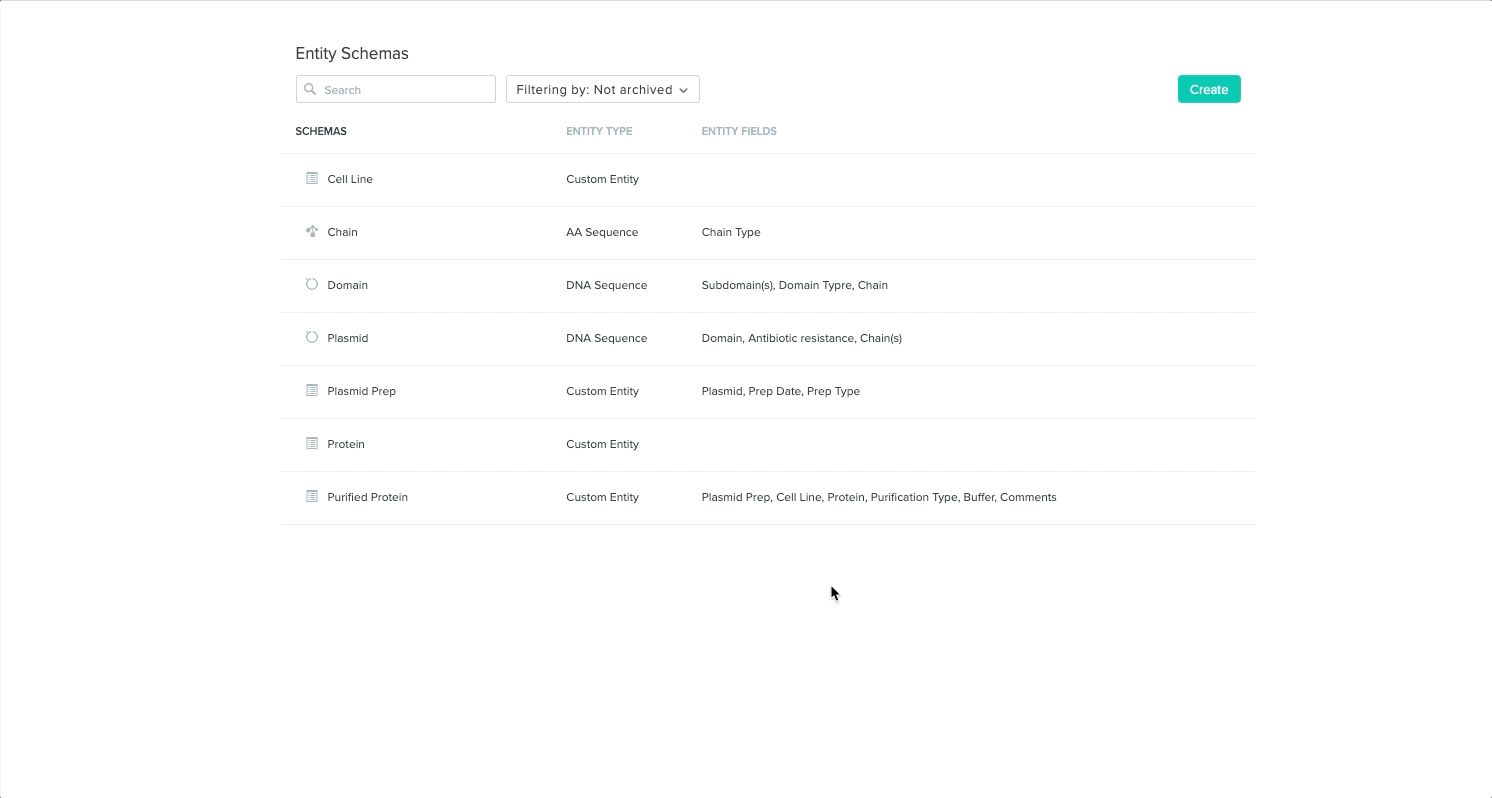
Task: Click Purified Protein's fields list ending in Comments
Action: pos(879,497)
